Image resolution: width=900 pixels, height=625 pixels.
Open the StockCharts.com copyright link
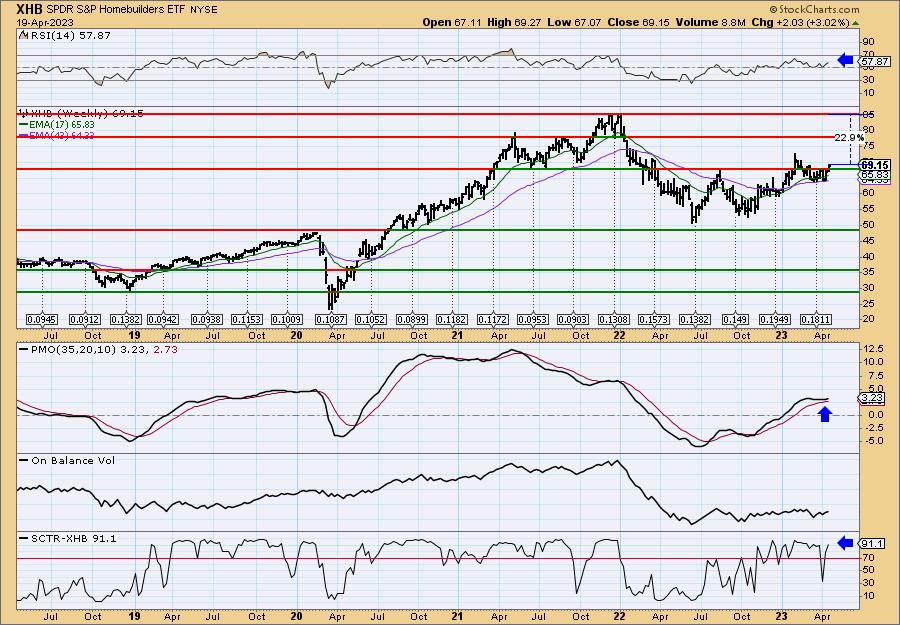point(814,9)
